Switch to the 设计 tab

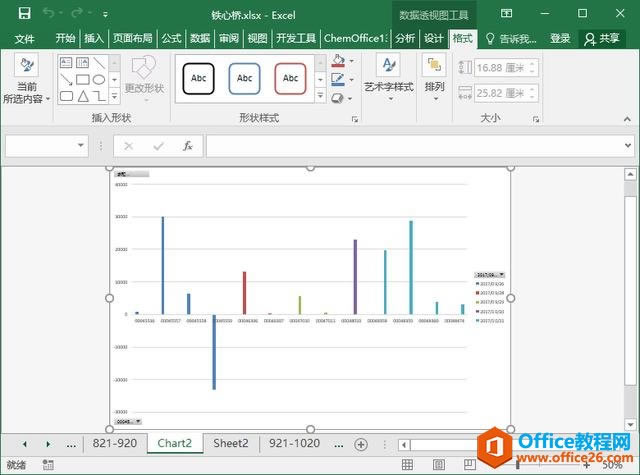tap(433, 39)
